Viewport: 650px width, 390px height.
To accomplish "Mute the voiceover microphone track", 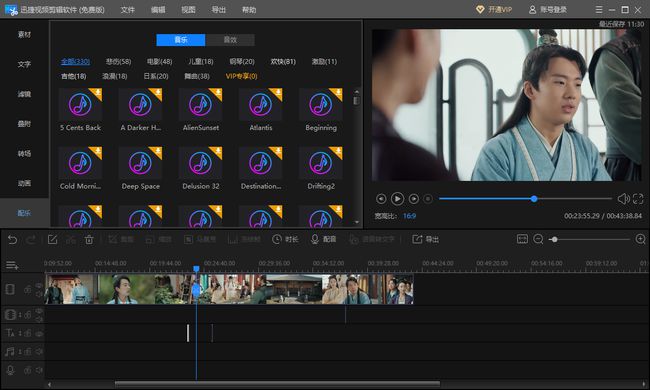I will [x=39, y=370].
